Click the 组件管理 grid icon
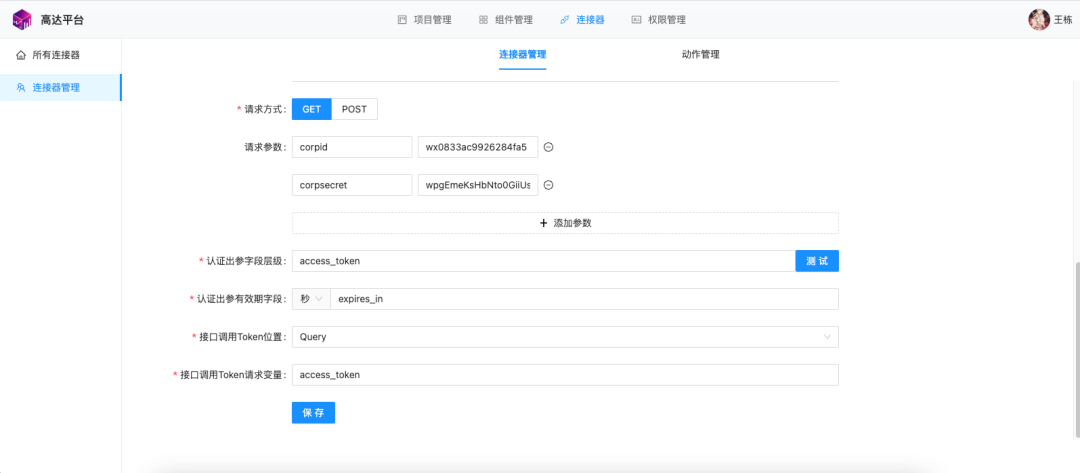The image size is (1080, 473). pos(484,20)
